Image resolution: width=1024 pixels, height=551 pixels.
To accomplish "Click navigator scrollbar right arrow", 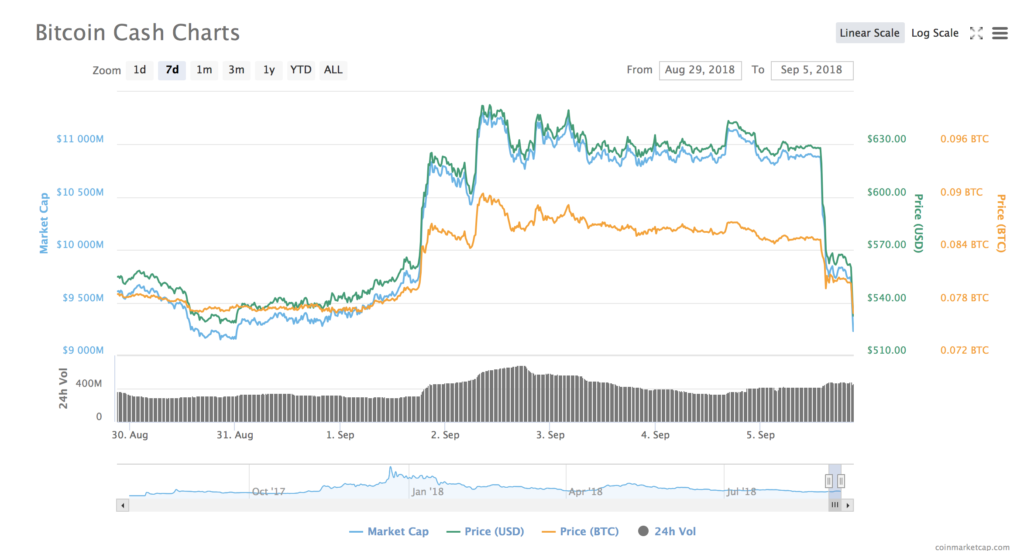I will [849, 506].
